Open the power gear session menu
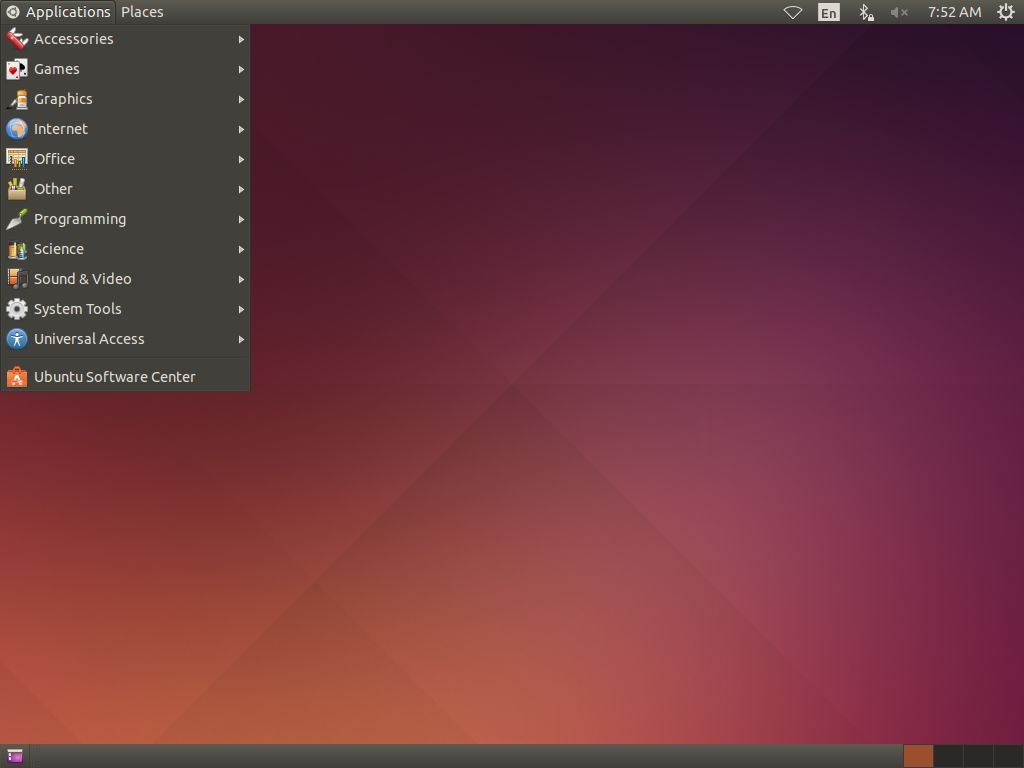 [1006, 12]
